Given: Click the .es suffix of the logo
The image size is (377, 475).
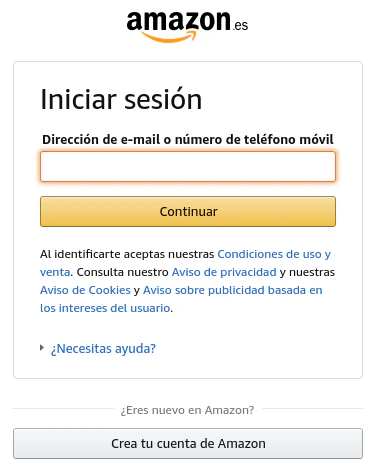Looking at the screenshot, I should [241, 25].
